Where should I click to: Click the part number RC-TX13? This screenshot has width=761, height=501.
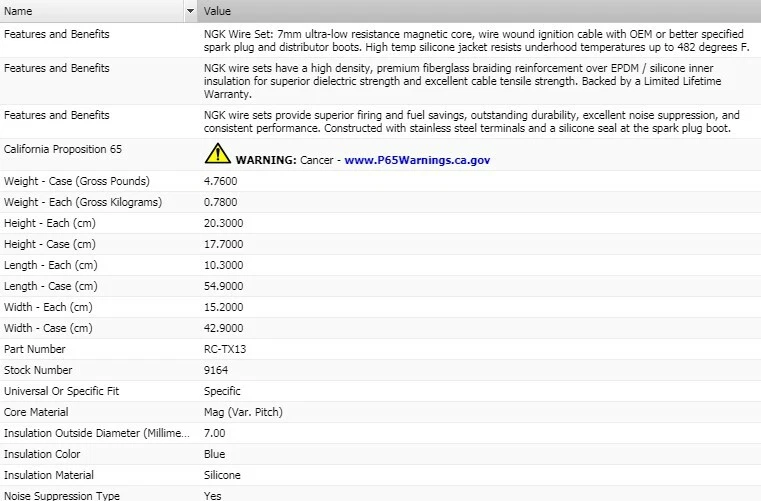click(x=225, y=349)
